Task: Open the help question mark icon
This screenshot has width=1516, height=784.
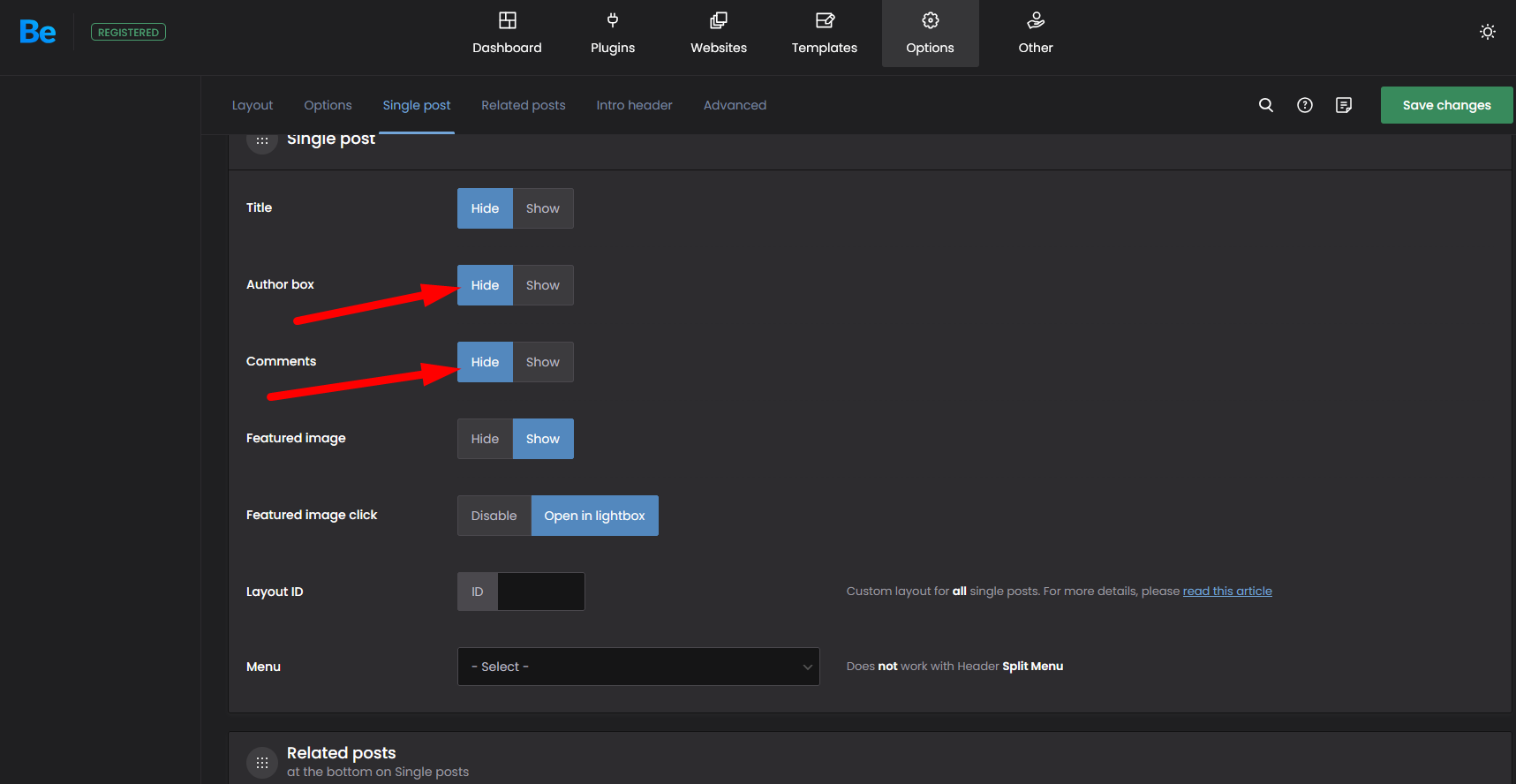Action: [1304, 105]
